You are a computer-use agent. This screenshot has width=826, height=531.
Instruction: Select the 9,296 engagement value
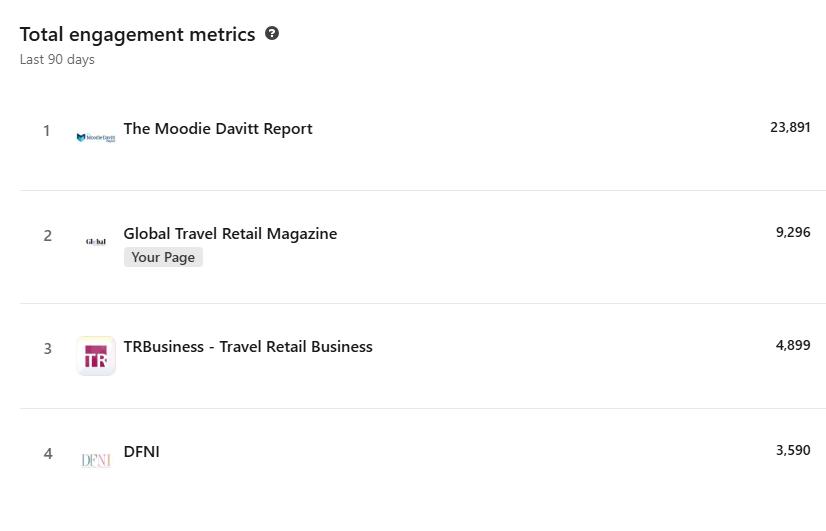point(793,232)
